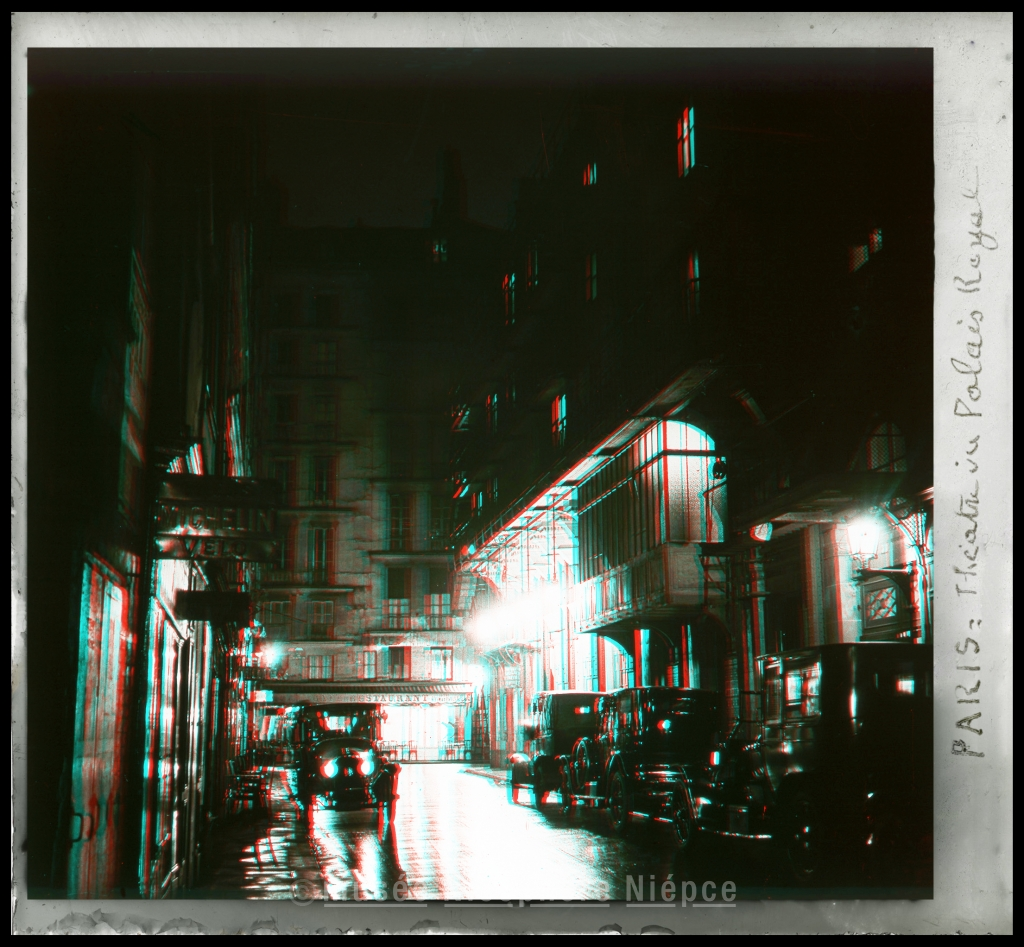Click the tall red-lit window at top
This screenshot has height=947, width=1024.
685,140
